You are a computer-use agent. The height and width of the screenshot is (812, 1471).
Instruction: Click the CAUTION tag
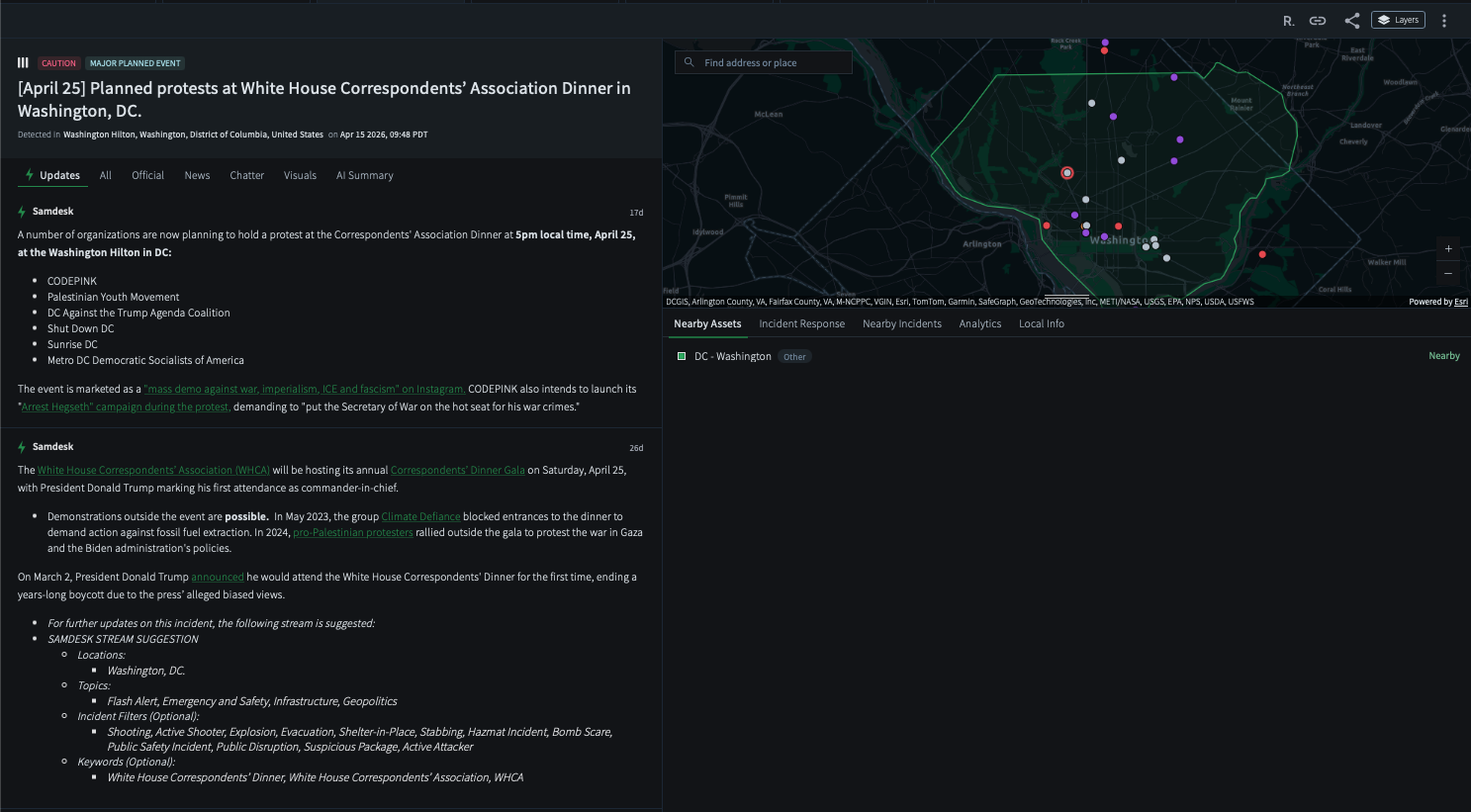(x=58, y=63)
